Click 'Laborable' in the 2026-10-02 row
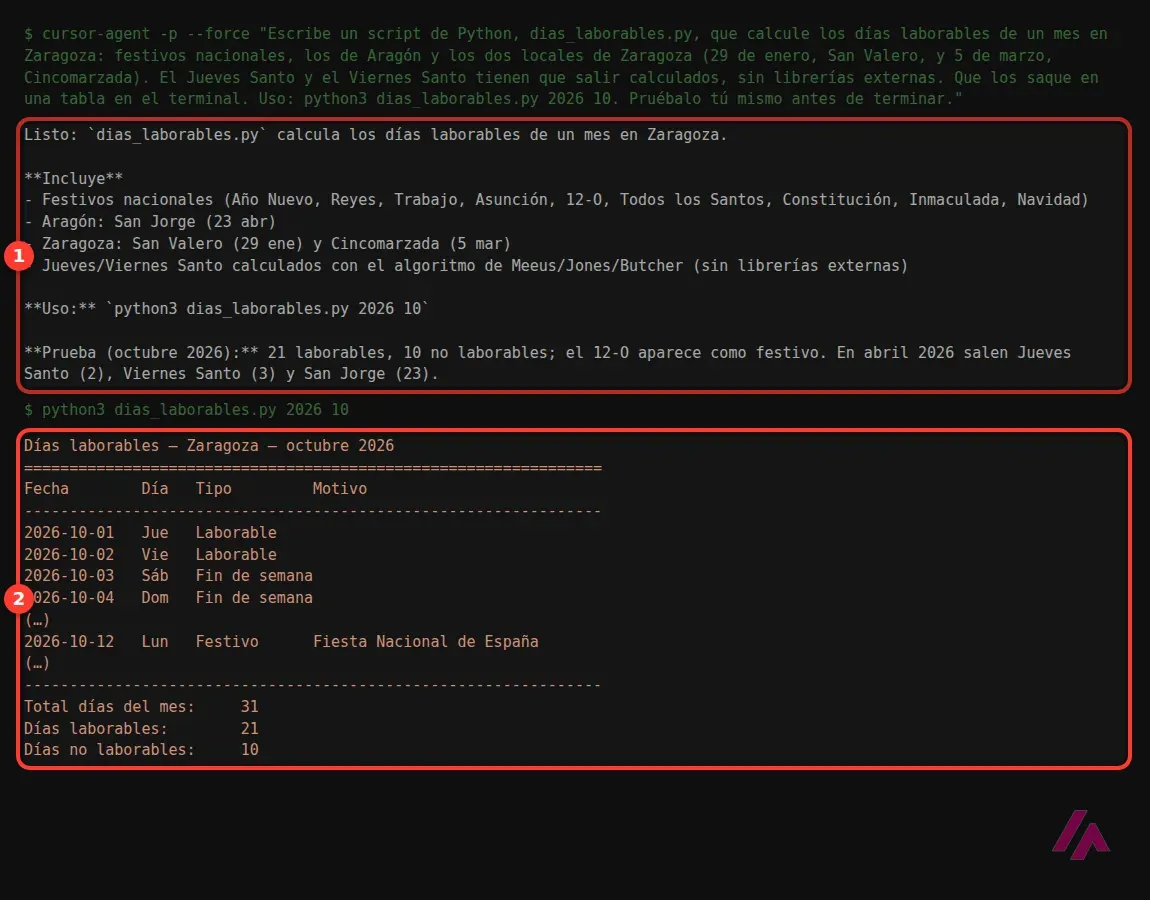The image size is (1150, 900). 236,555
